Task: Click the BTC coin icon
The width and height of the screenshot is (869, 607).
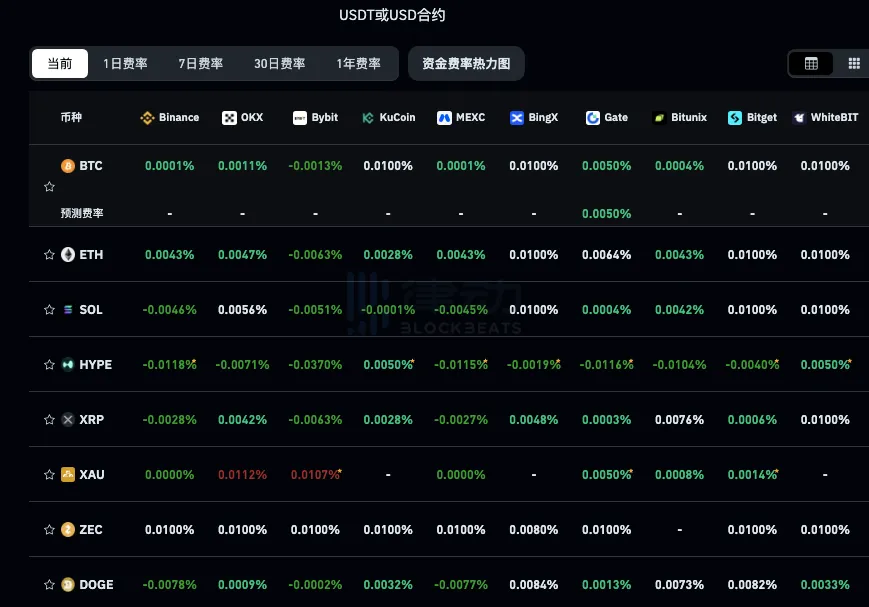Action: click(x=68, y=166)
